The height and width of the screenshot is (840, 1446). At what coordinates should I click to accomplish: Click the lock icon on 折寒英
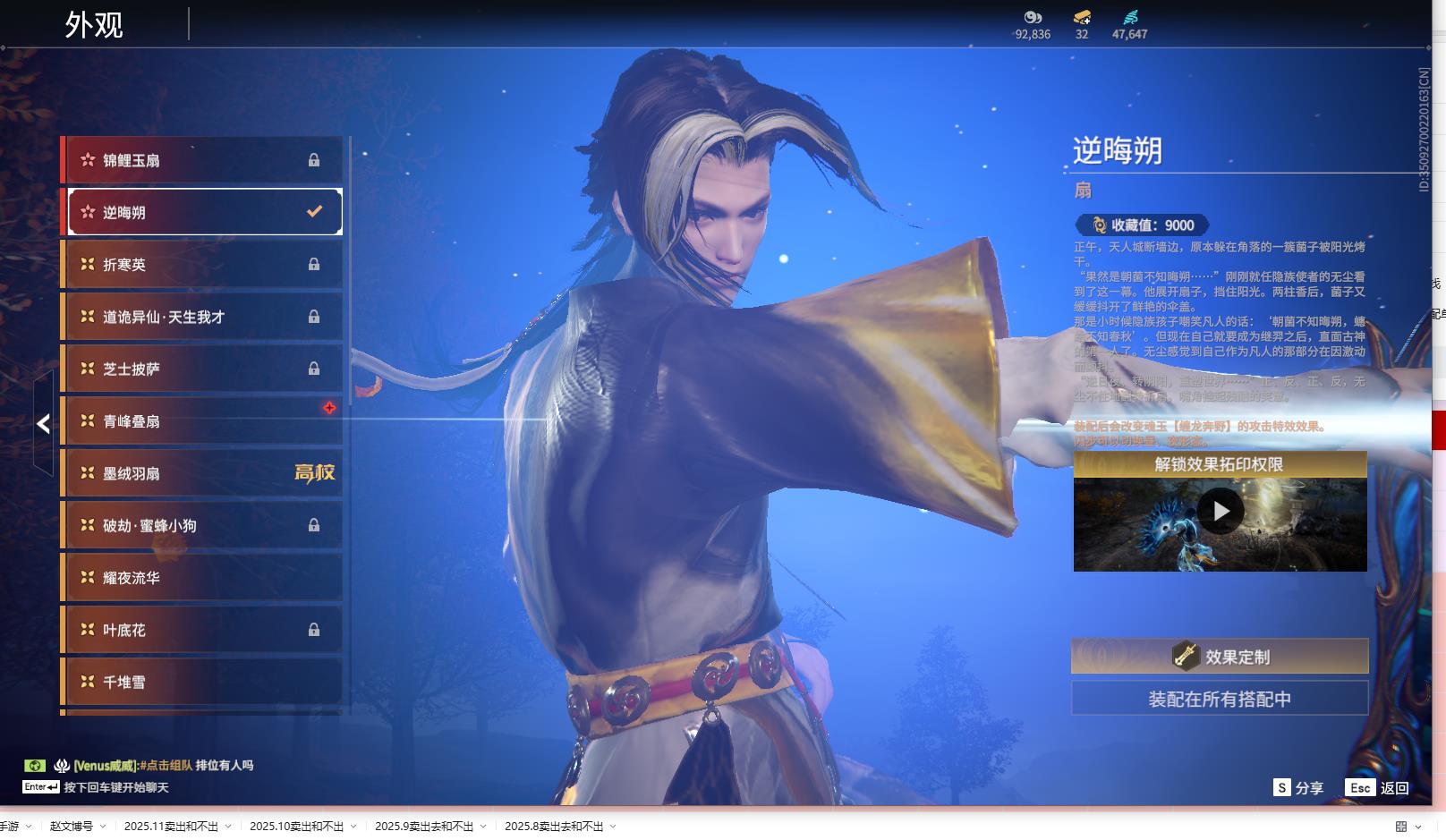[x=314, y=264]
